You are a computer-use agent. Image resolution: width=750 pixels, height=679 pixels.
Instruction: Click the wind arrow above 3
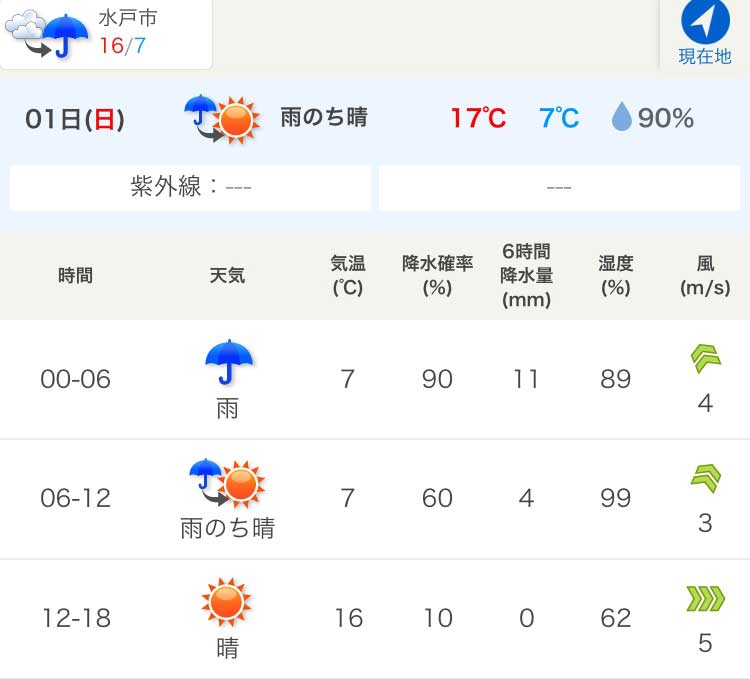coord(706,478)
